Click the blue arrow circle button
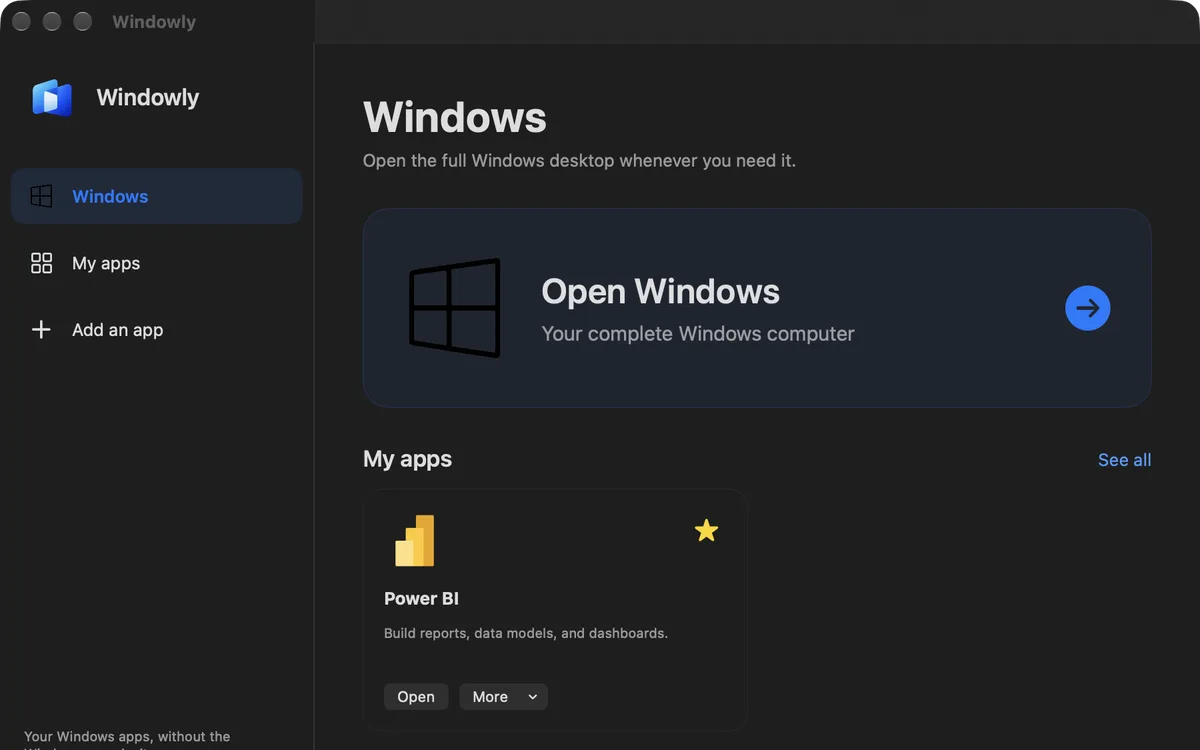The width and height of the screenshot is (1200, 750). pos(1088,308)
